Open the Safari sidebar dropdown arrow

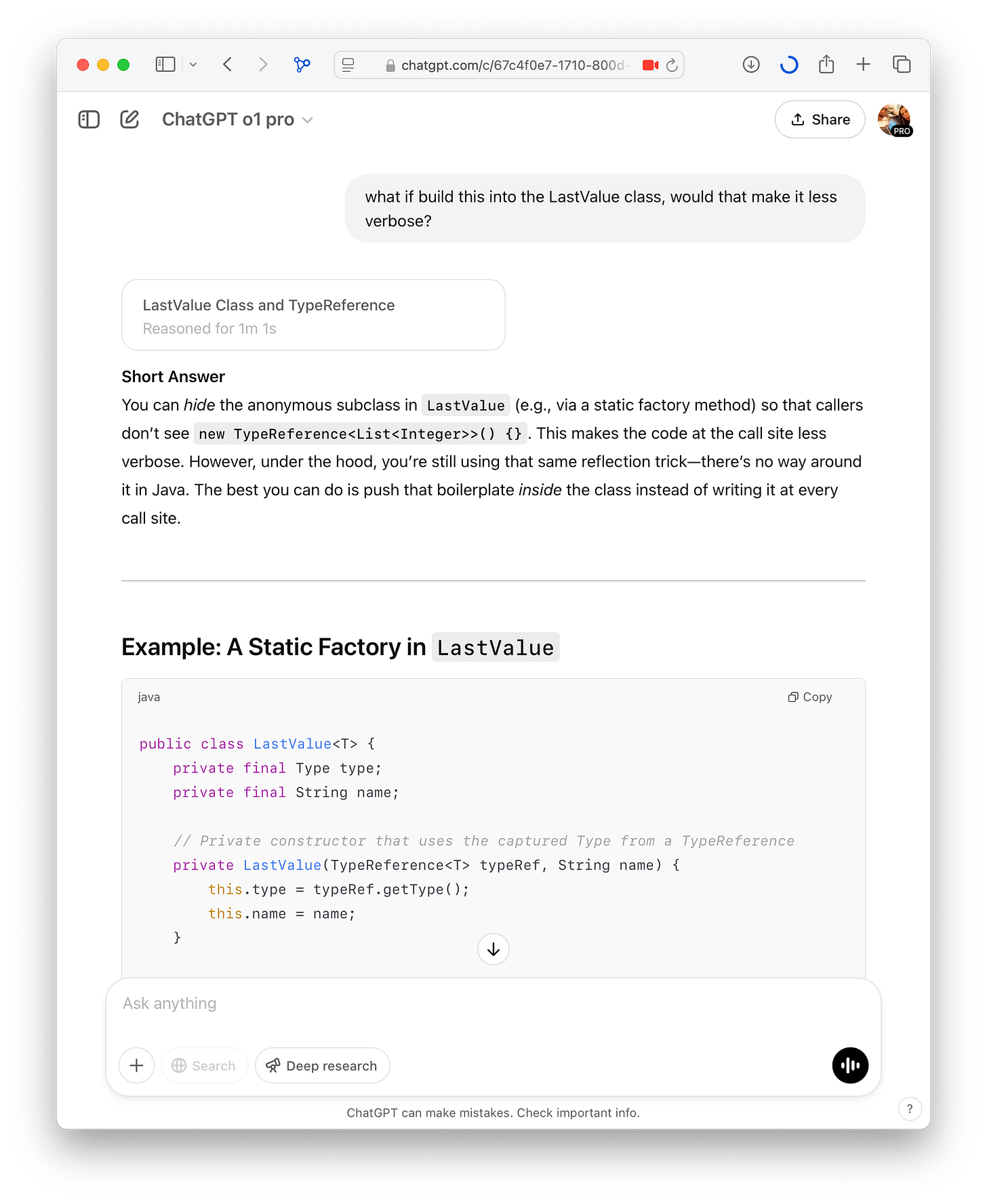tap(193, 64)
